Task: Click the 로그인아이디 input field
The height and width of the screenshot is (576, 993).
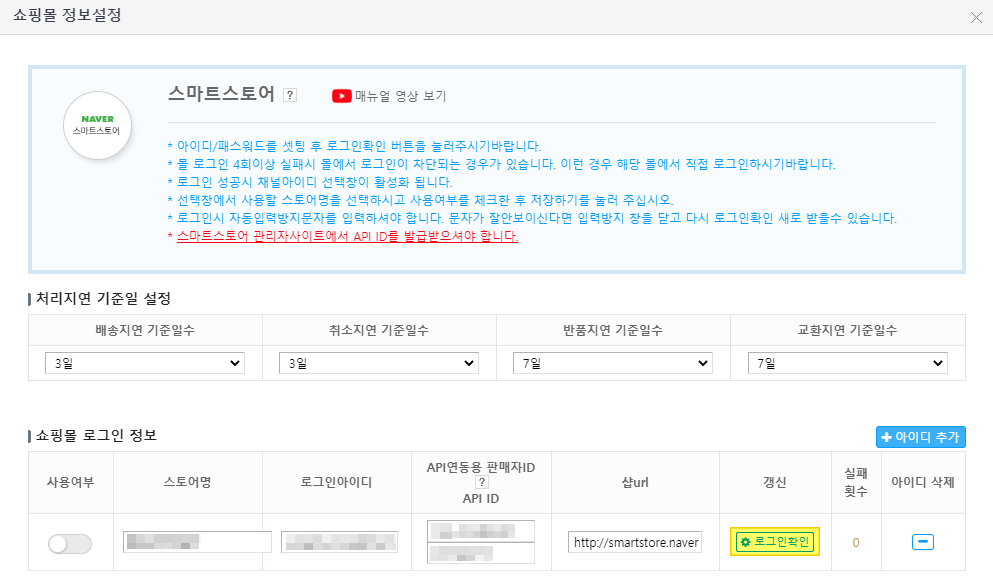Action: point(339,542)
